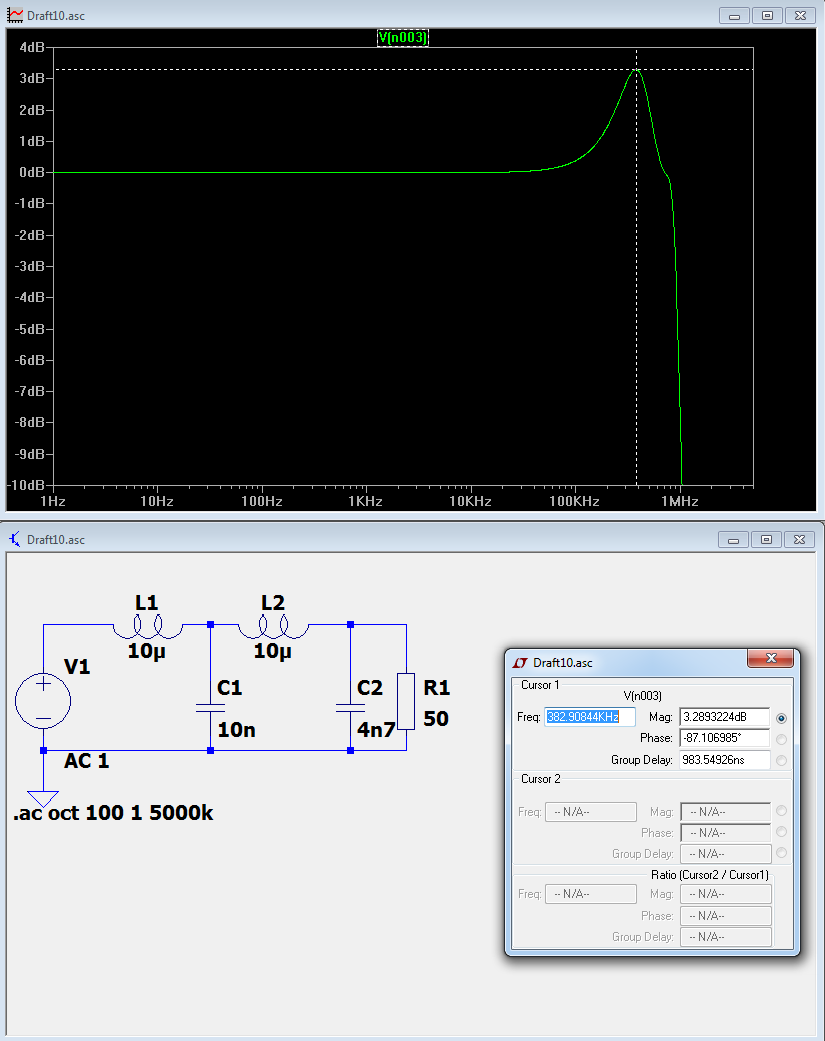
Task: Click the 100KHz label on the frequency axis
Action: [x=575, y=501]
